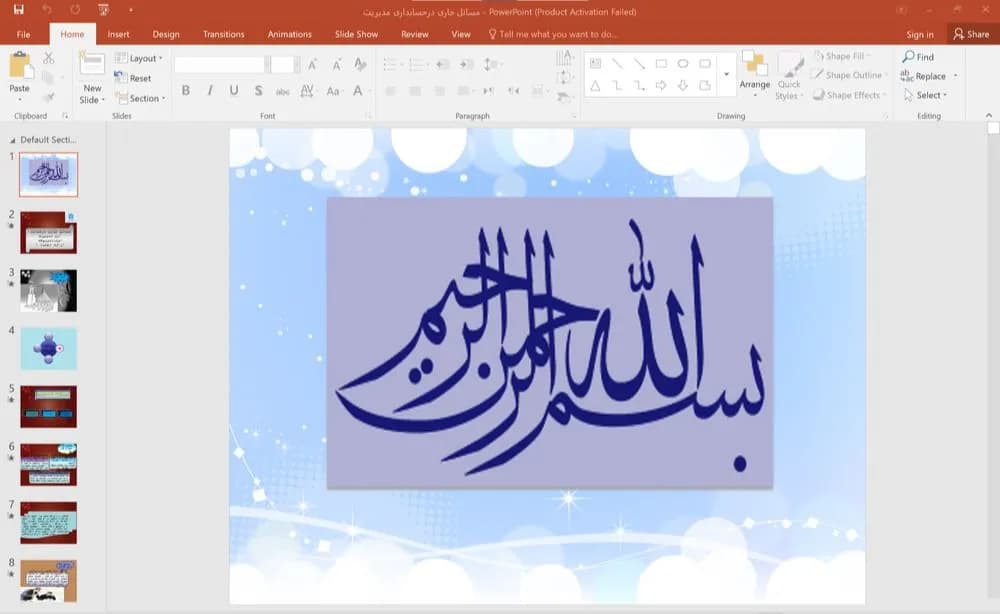Select the Triangle shape in the gallery
The width and height of the screenshot is (1000, 614).
click(x=595, y=85)
